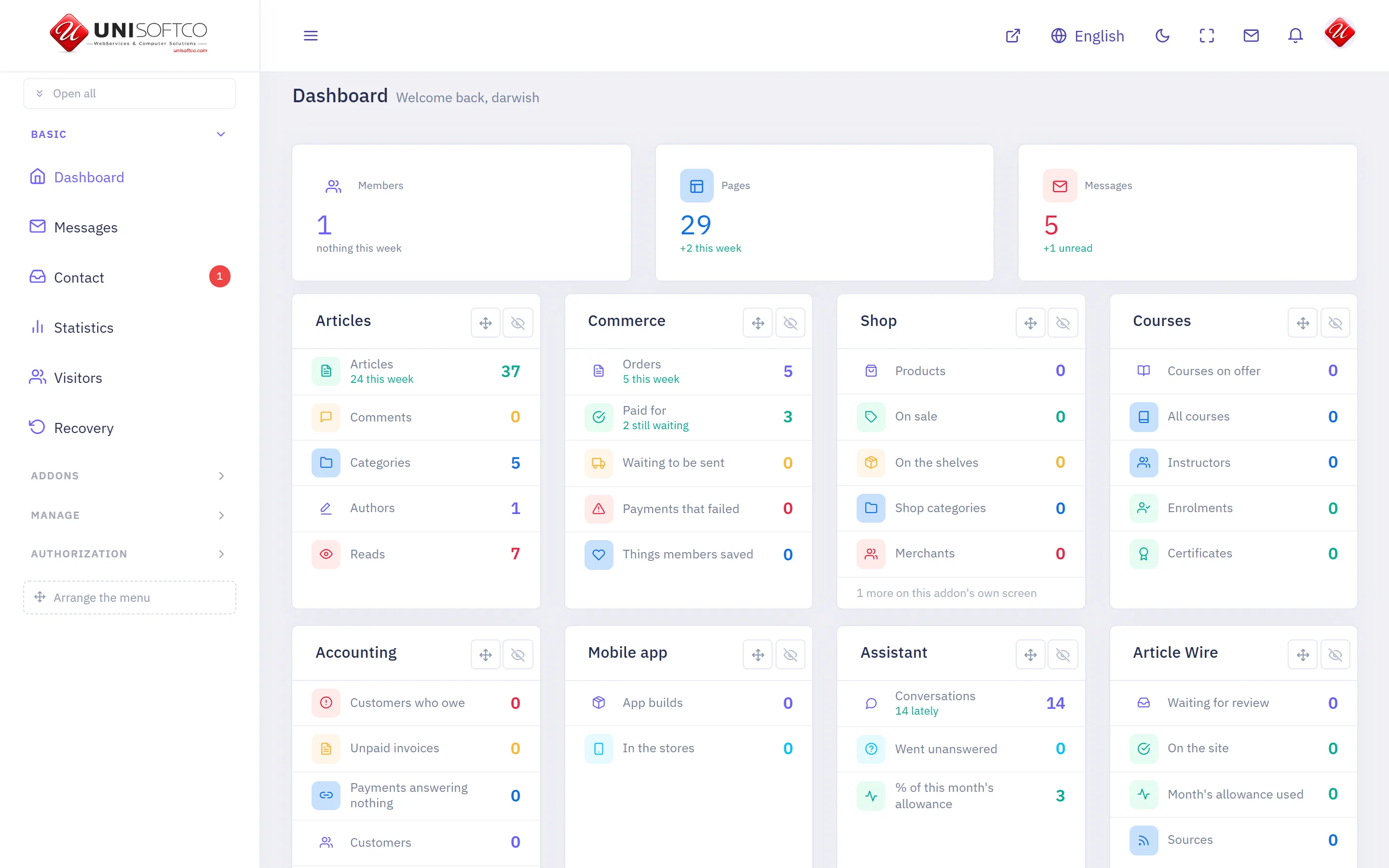
Task: Open the external site link icon
Action: click(x=1013, y=36)
